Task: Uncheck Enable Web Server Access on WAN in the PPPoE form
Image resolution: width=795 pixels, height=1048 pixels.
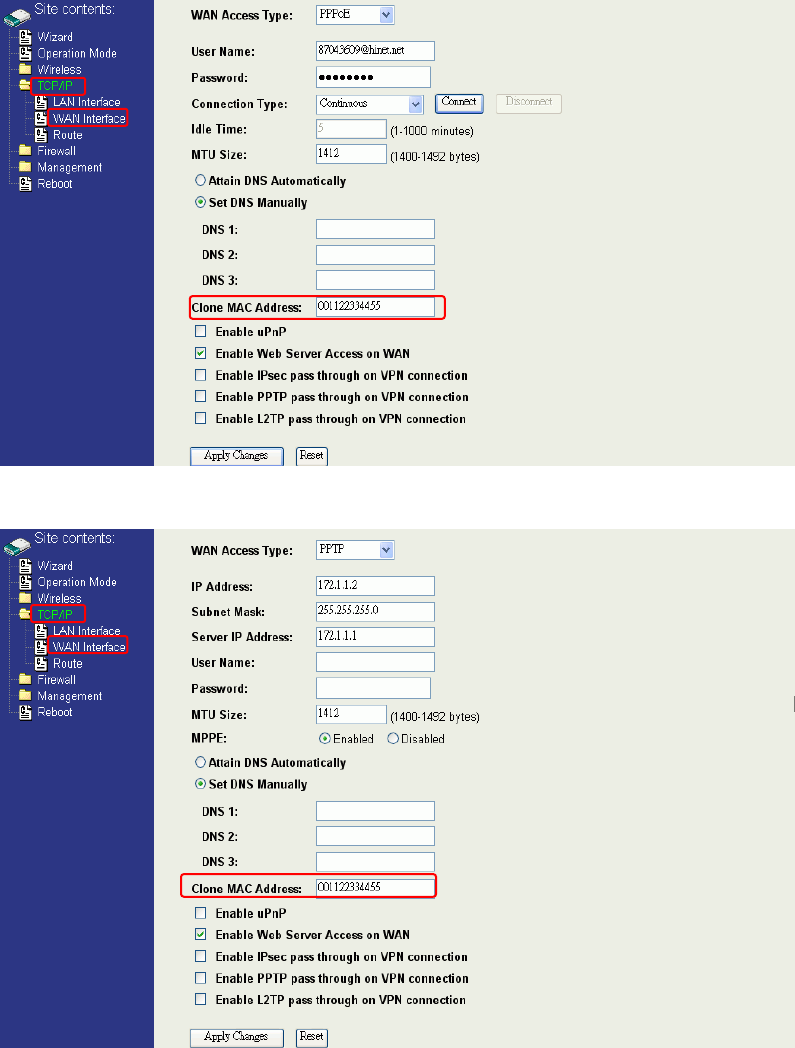Action: click(x=201, y=353)
